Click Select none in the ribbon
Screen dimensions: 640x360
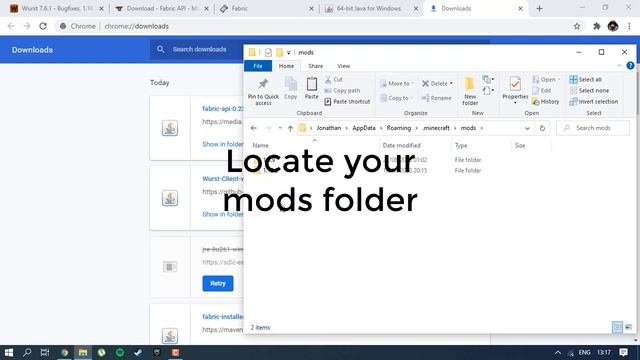(589, 91)
